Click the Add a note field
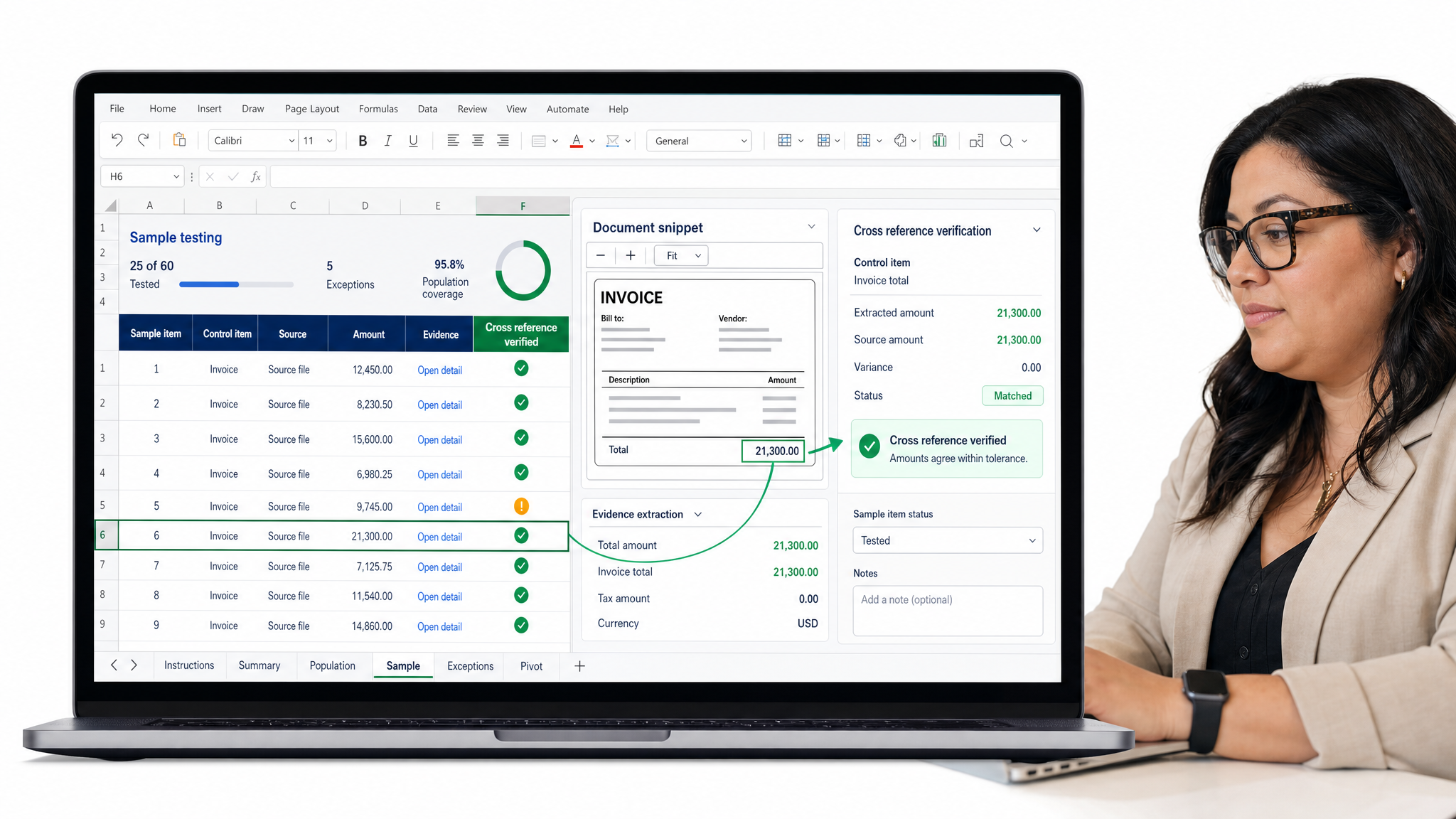 click(x=948, y=611)
